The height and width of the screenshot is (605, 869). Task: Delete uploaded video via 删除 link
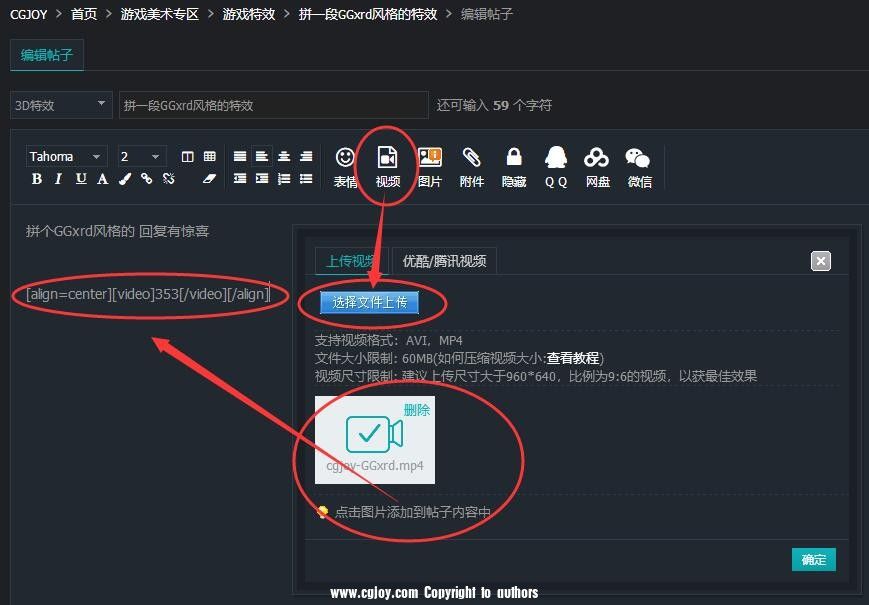(417, 410)
